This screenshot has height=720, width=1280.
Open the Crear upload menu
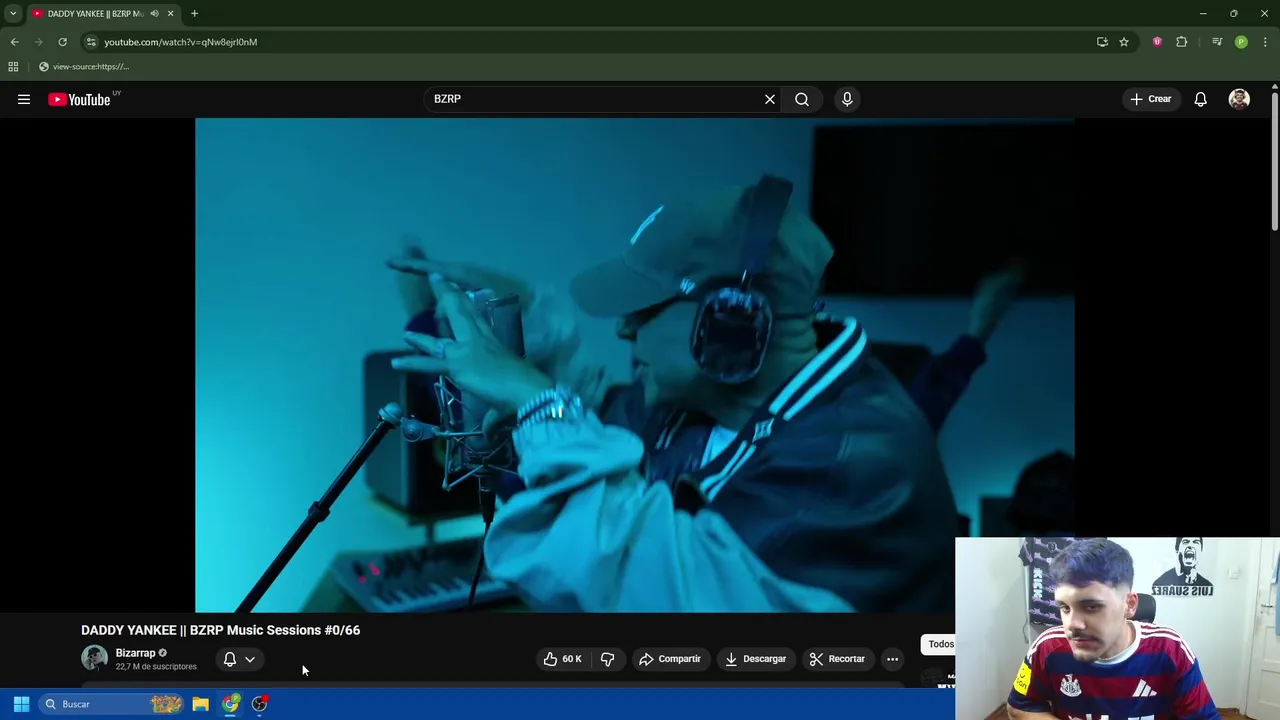coord(1151,99)
